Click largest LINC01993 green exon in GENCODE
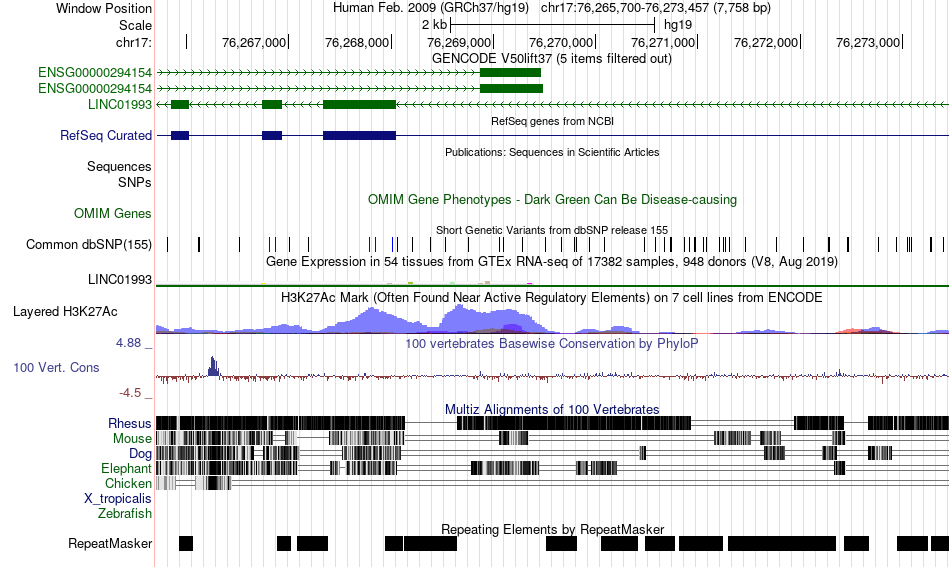Screen dimensions: 950x567 pos(359,104)
